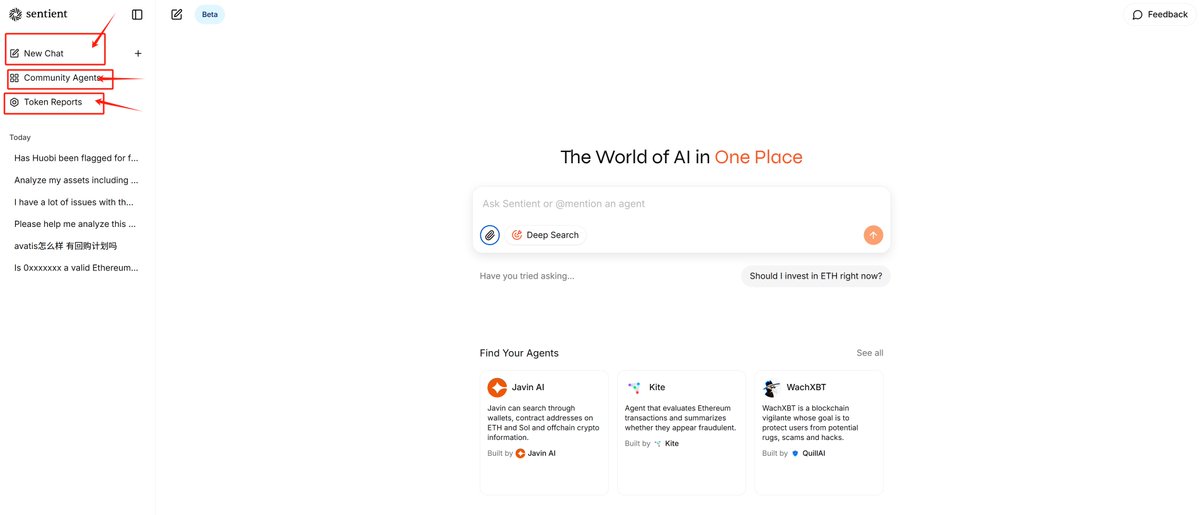
Task: Click the paperclip attachment icon
Action: point(490,235)
